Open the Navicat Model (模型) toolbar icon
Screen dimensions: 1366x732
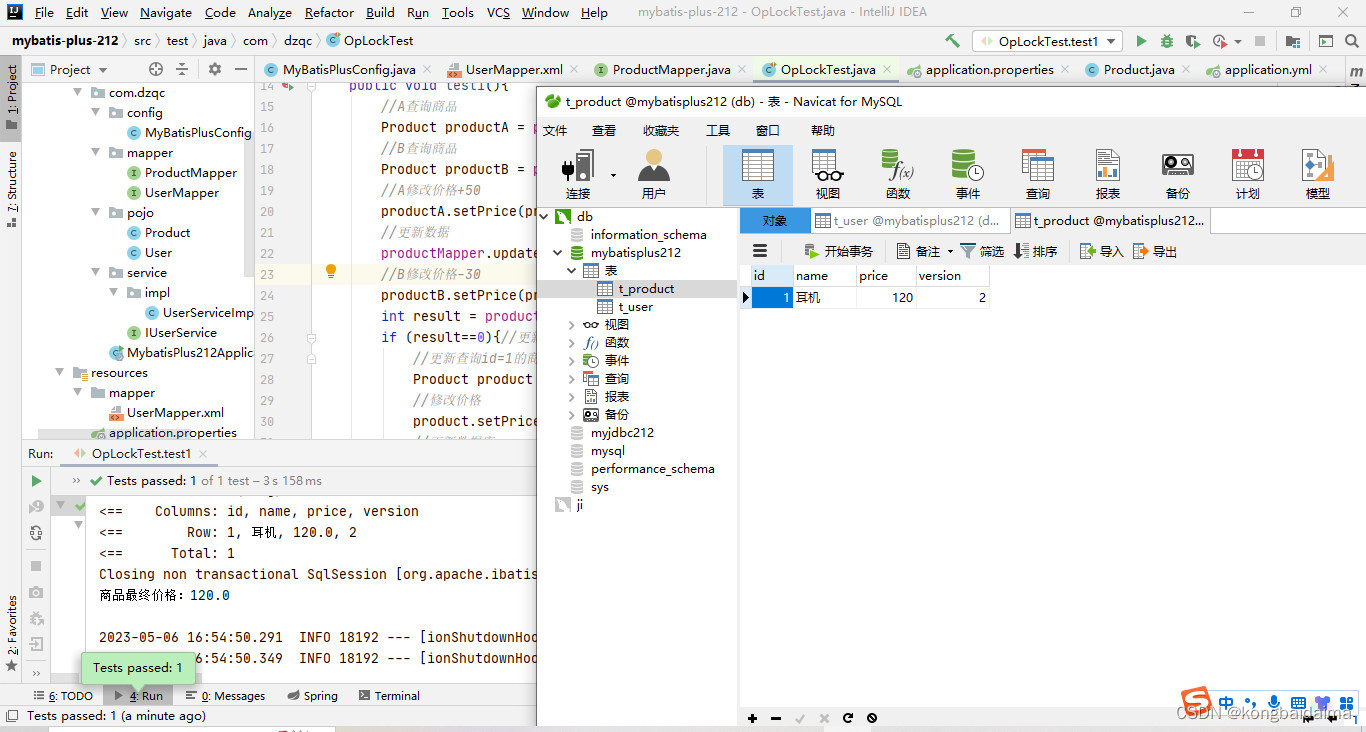tap(1317, 174)
